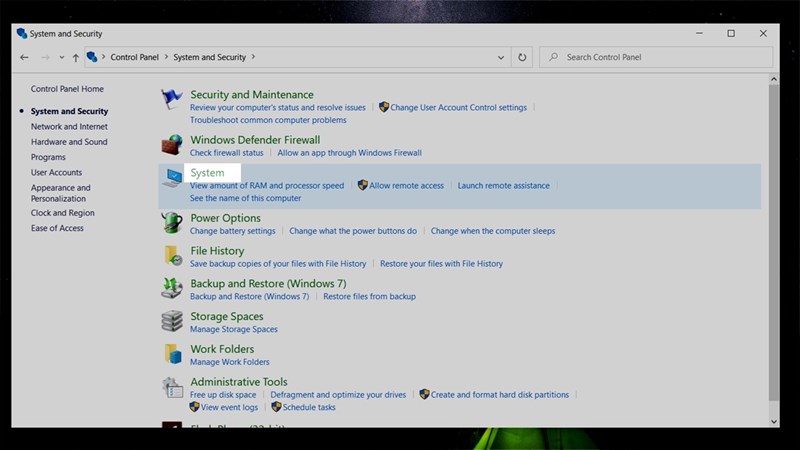The height and width of the screenshot is (450, 800).
Task: Open Appearance and Personalization category
Action: tap(60, 193)
